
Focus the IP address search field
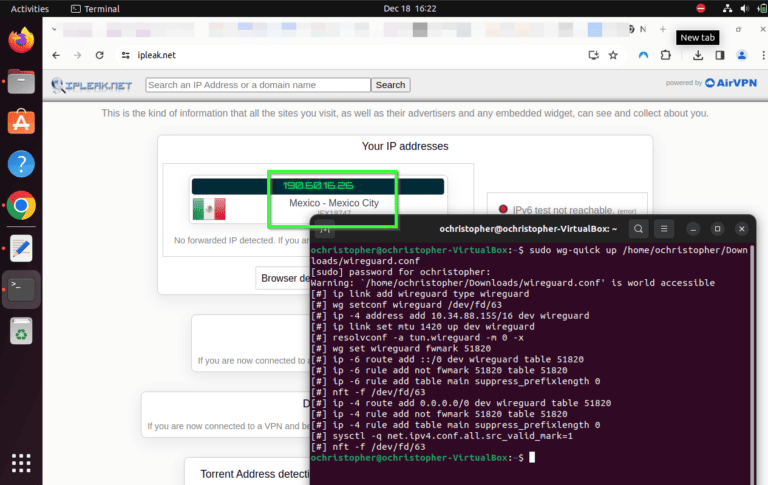click(x=257, y=85)
